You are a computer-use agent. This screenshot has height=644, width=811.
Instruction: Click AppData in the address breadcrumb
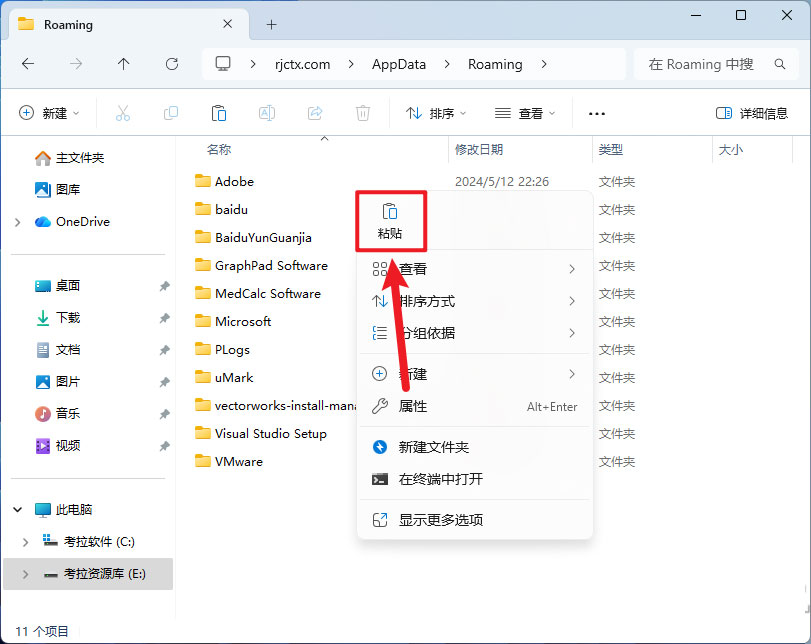[x=399, y=64]
